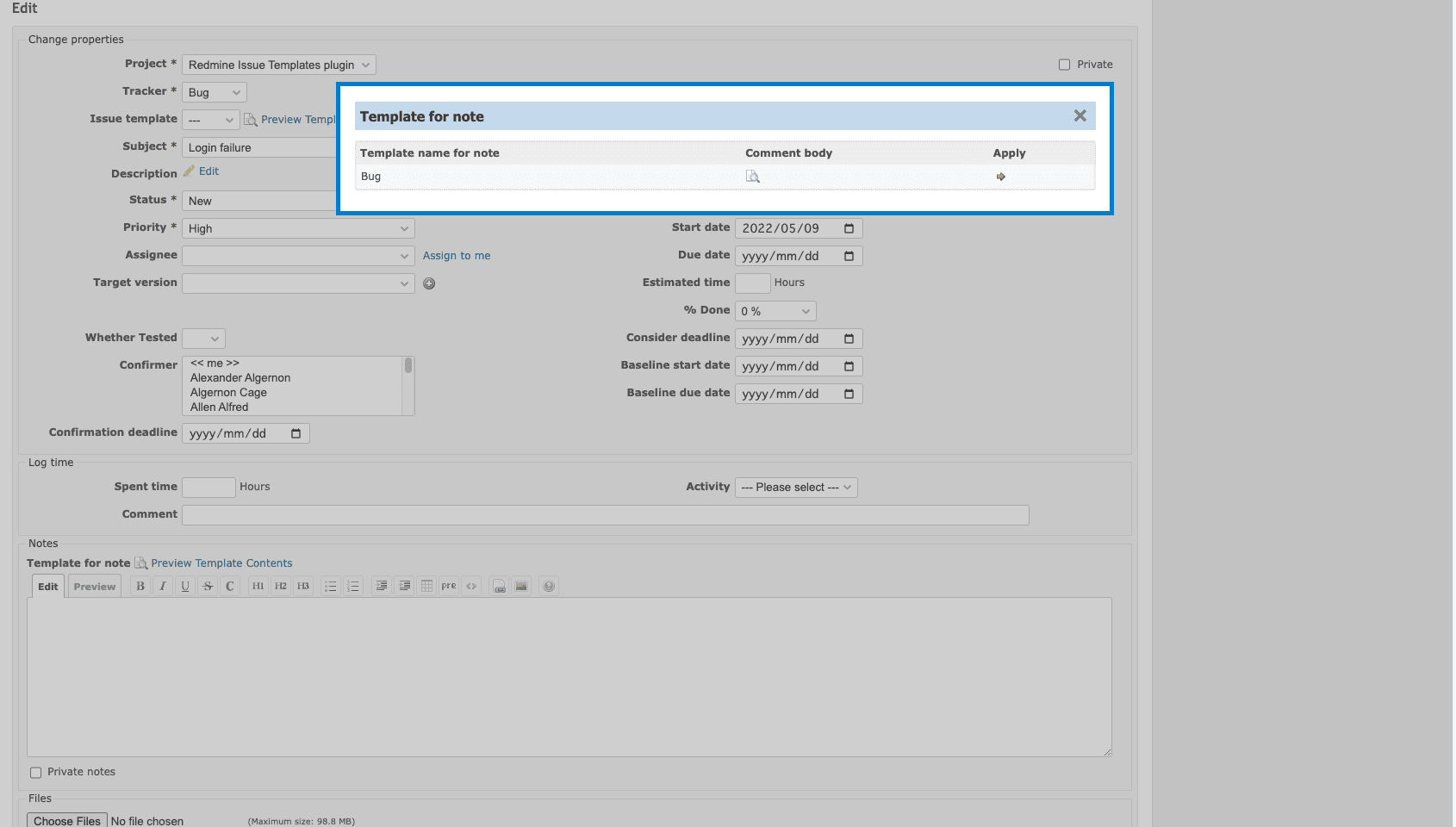Expand the % Done dropdown
Screen dimensions: 1456x827
[775, 311]
